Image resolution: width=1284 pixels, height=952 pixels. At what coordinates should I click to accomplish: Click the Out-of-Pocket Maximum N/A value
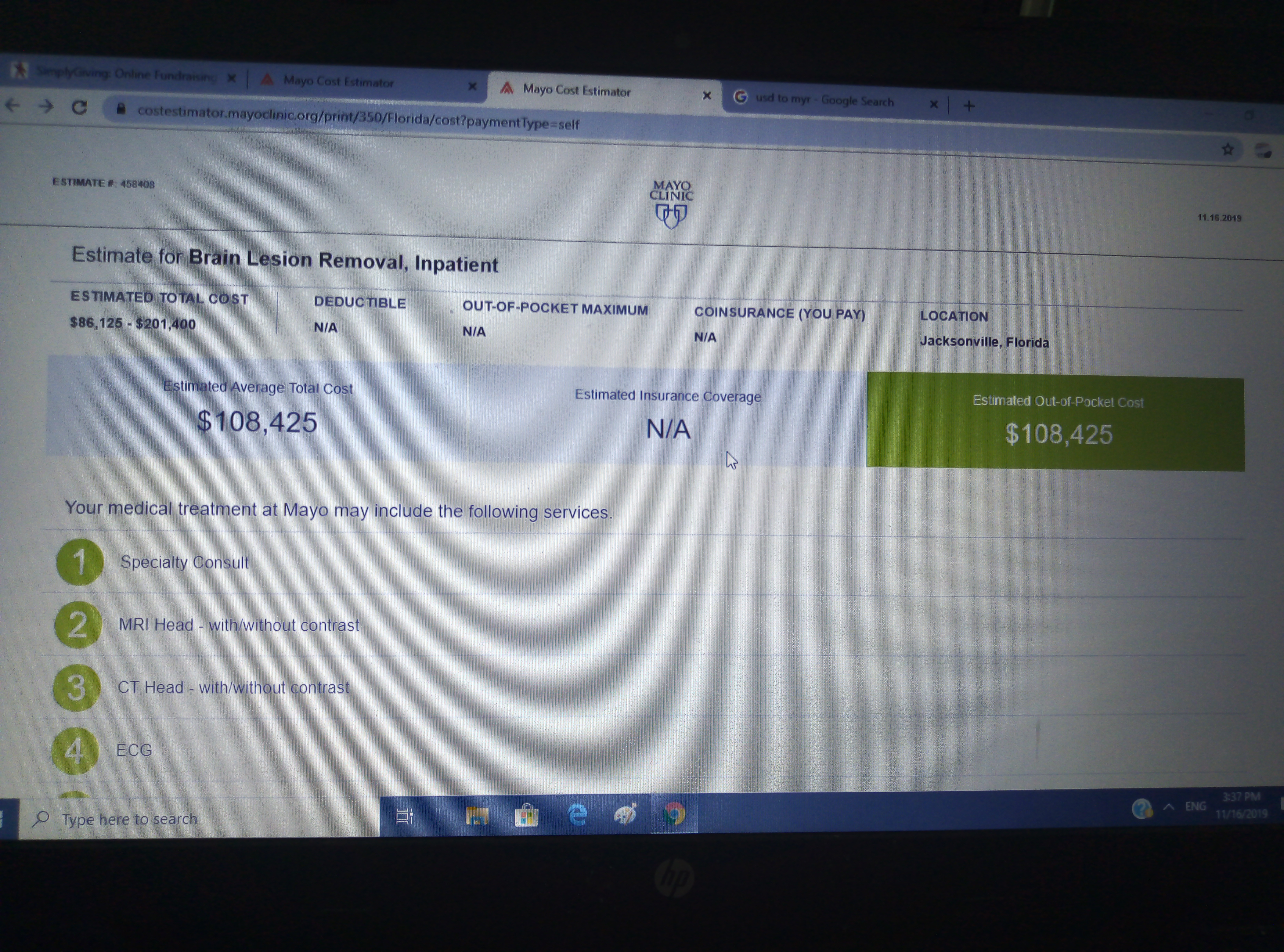pos(474,331)
